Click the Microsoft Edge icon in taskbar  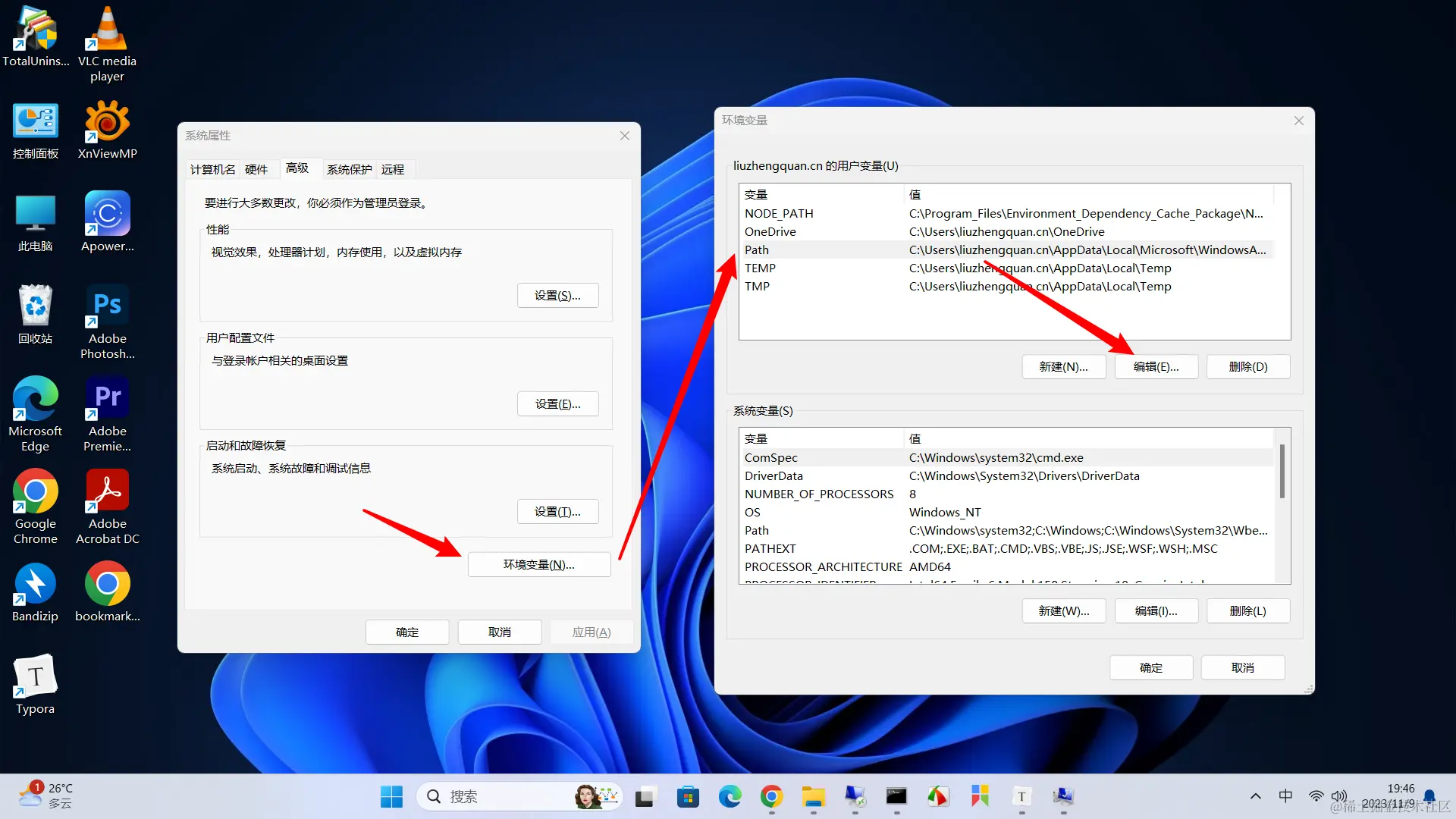[730, 796]
